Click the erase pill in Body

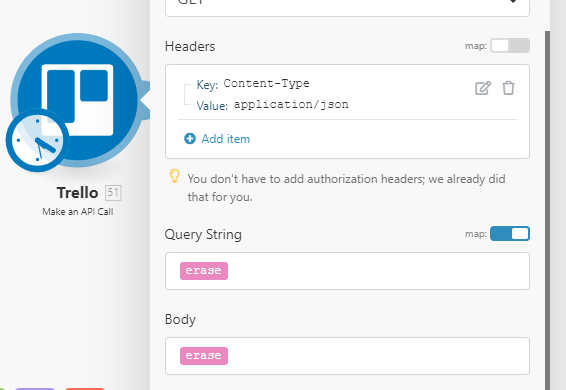point(204,356)
